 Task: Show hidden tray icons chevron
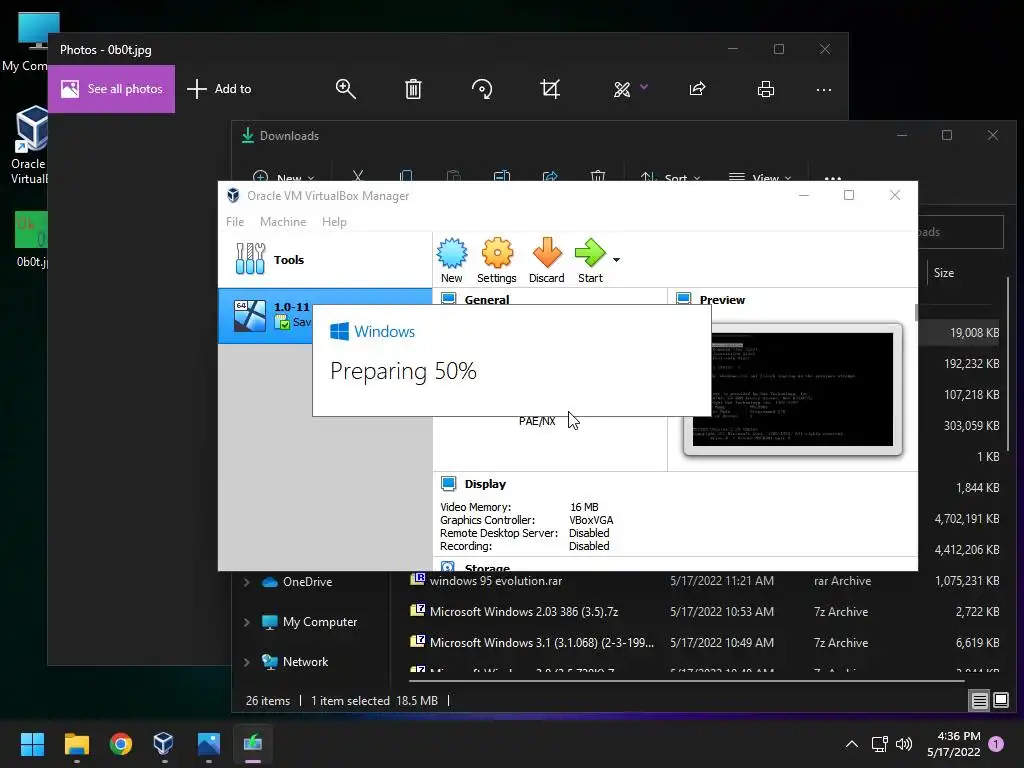tap(852, 744)
